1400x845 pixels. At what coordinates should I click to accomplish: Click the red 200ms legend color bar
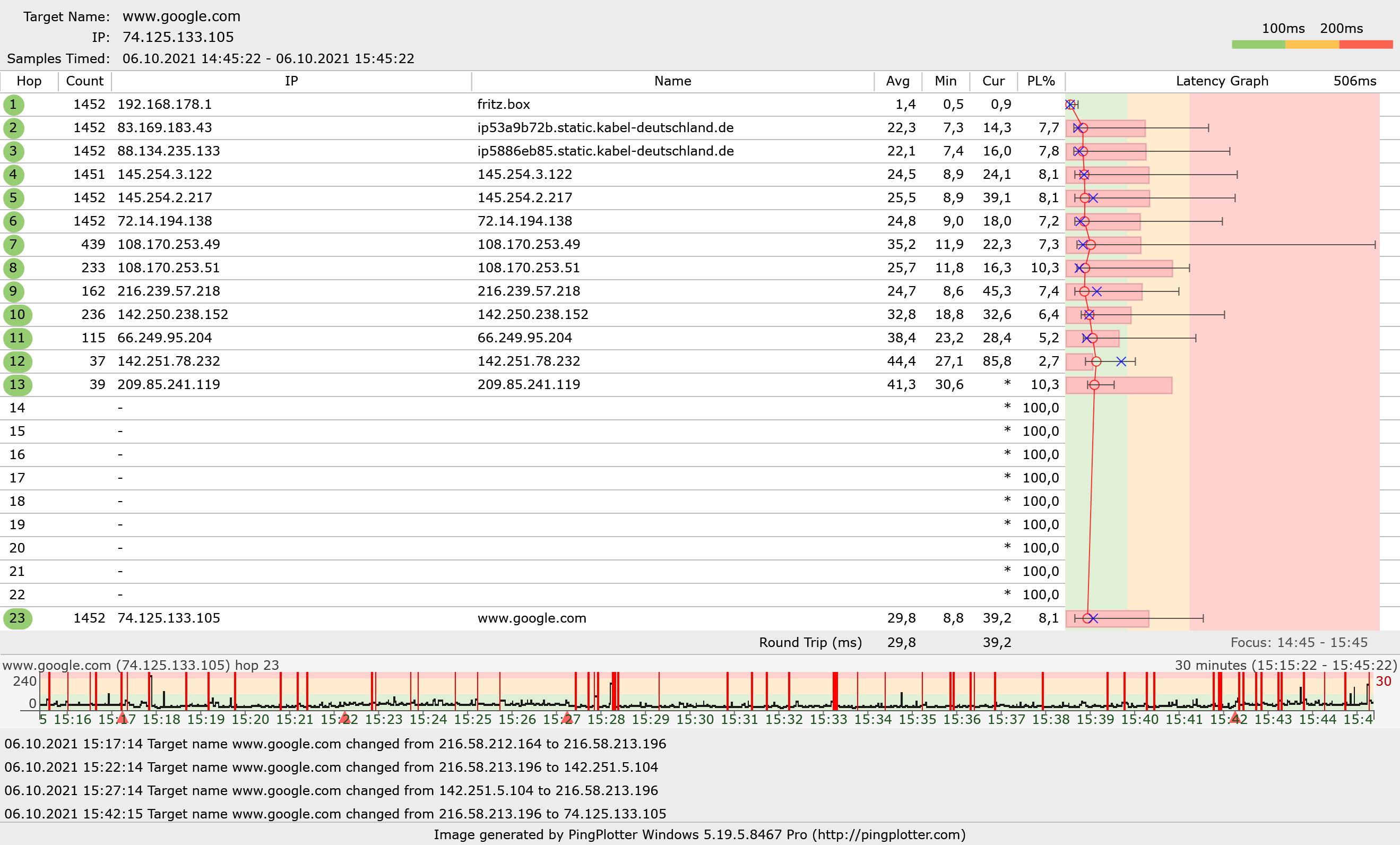pyautogui.click(x=1366, y=45)
